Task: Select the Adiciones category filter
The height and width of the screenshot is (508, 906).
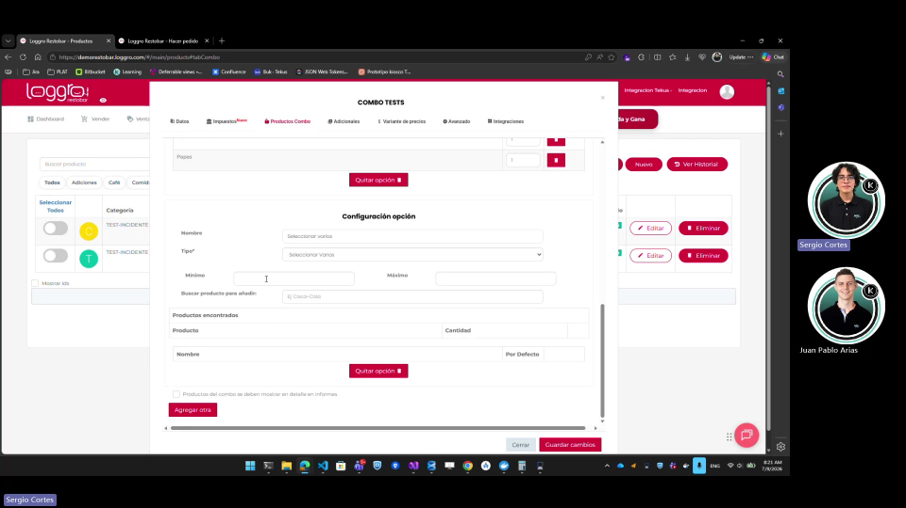Action: tap(84, 183)
